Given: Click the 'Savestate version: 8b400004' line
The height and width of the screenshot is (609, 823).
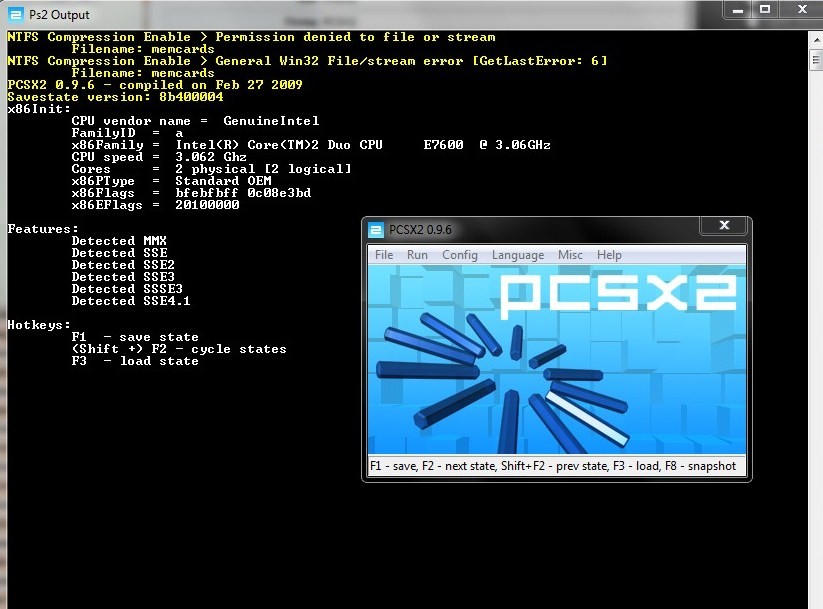Looking at the screenshot, I should pos(115,97).
